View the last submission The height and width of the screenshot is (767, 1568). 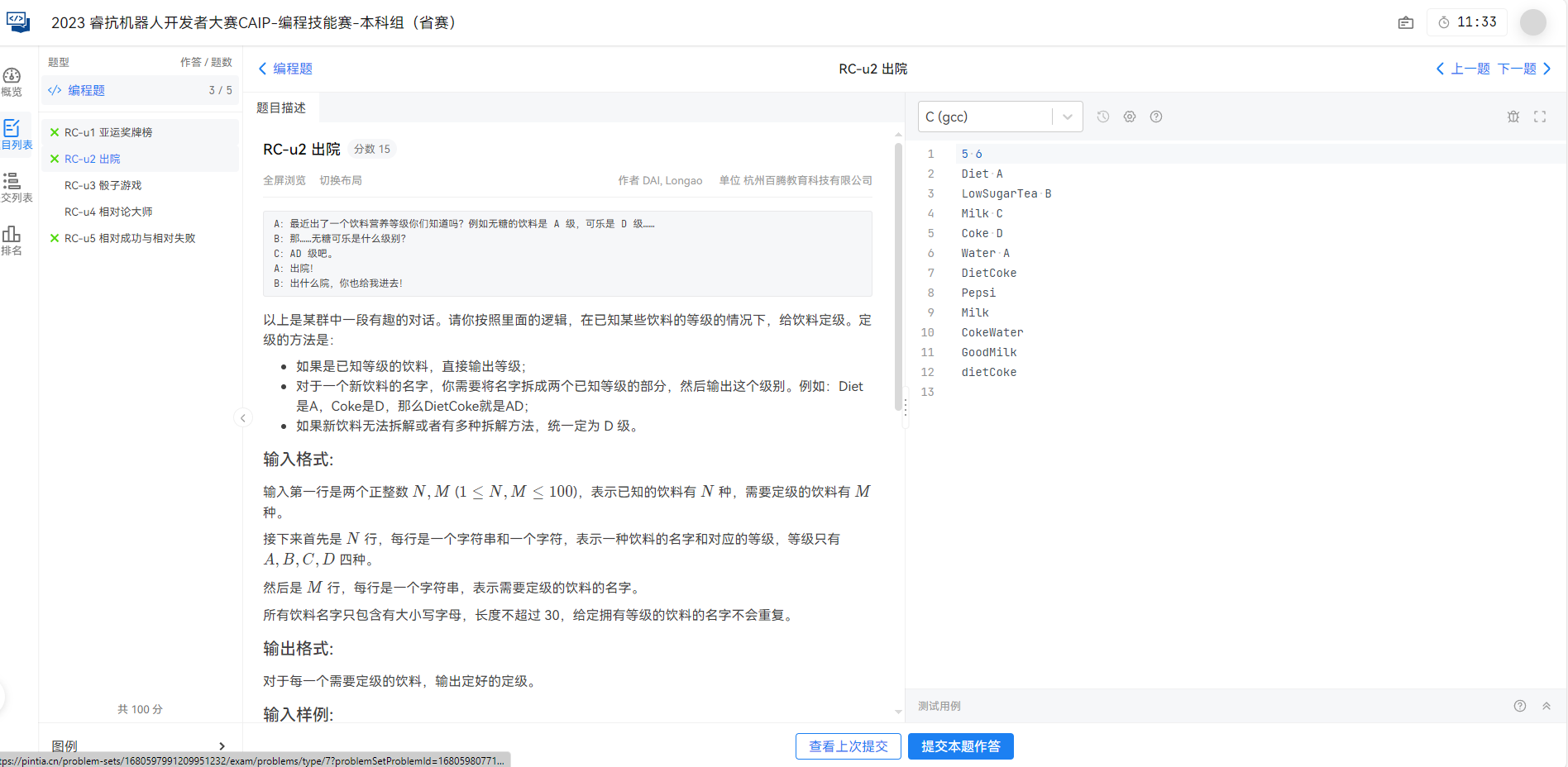848,746
